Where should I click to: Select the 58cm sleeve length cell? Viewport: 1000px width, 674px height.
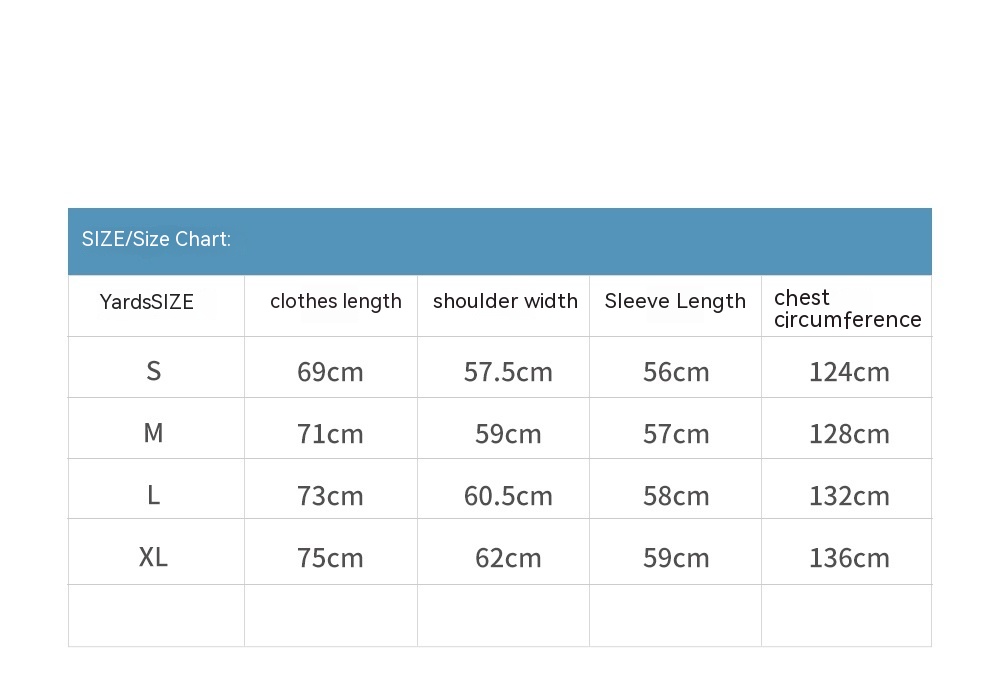coord(676,496)
